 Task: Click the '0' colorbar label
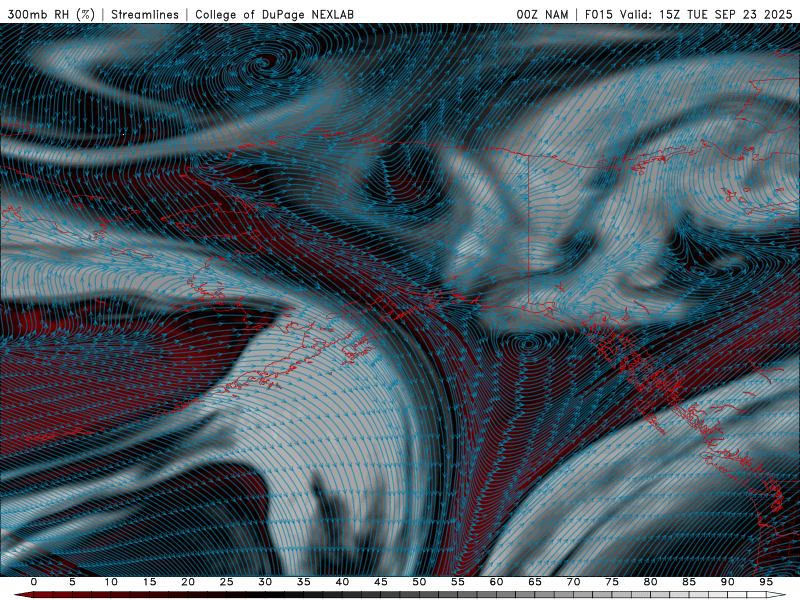pyautogui.click(x=34, y=582)
